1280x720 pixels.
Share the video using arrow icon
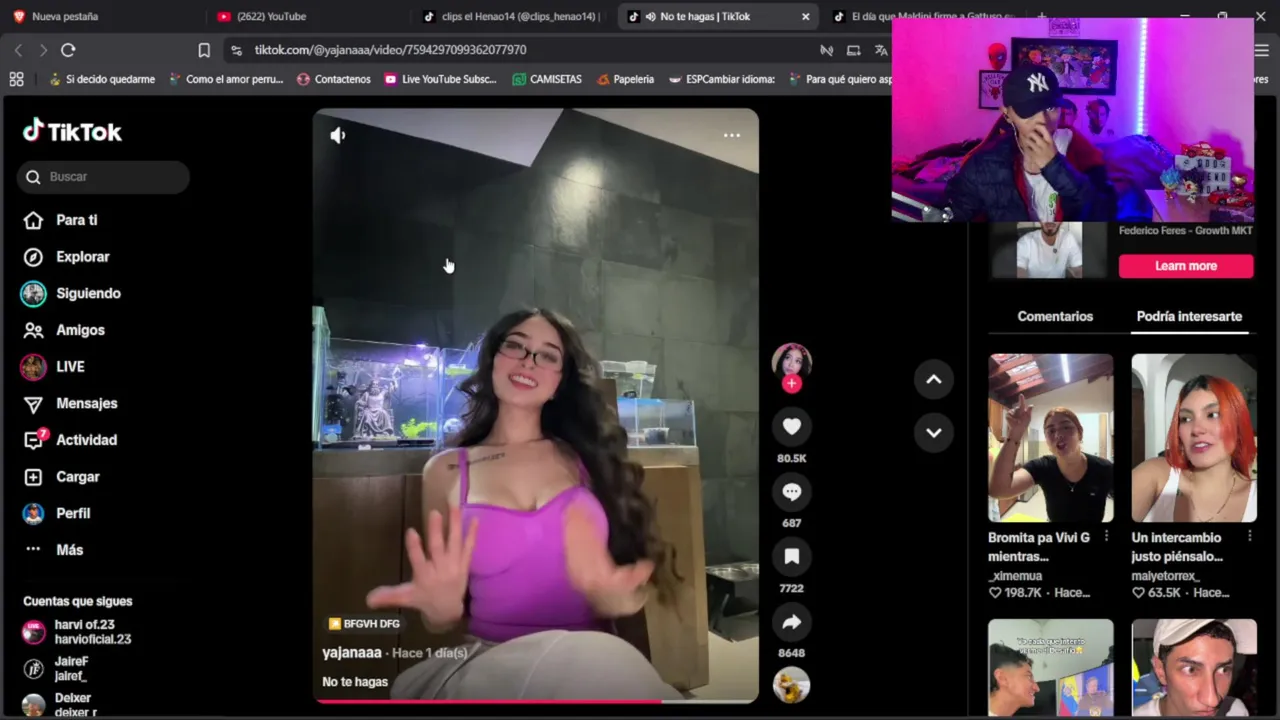tap(791, 622)
